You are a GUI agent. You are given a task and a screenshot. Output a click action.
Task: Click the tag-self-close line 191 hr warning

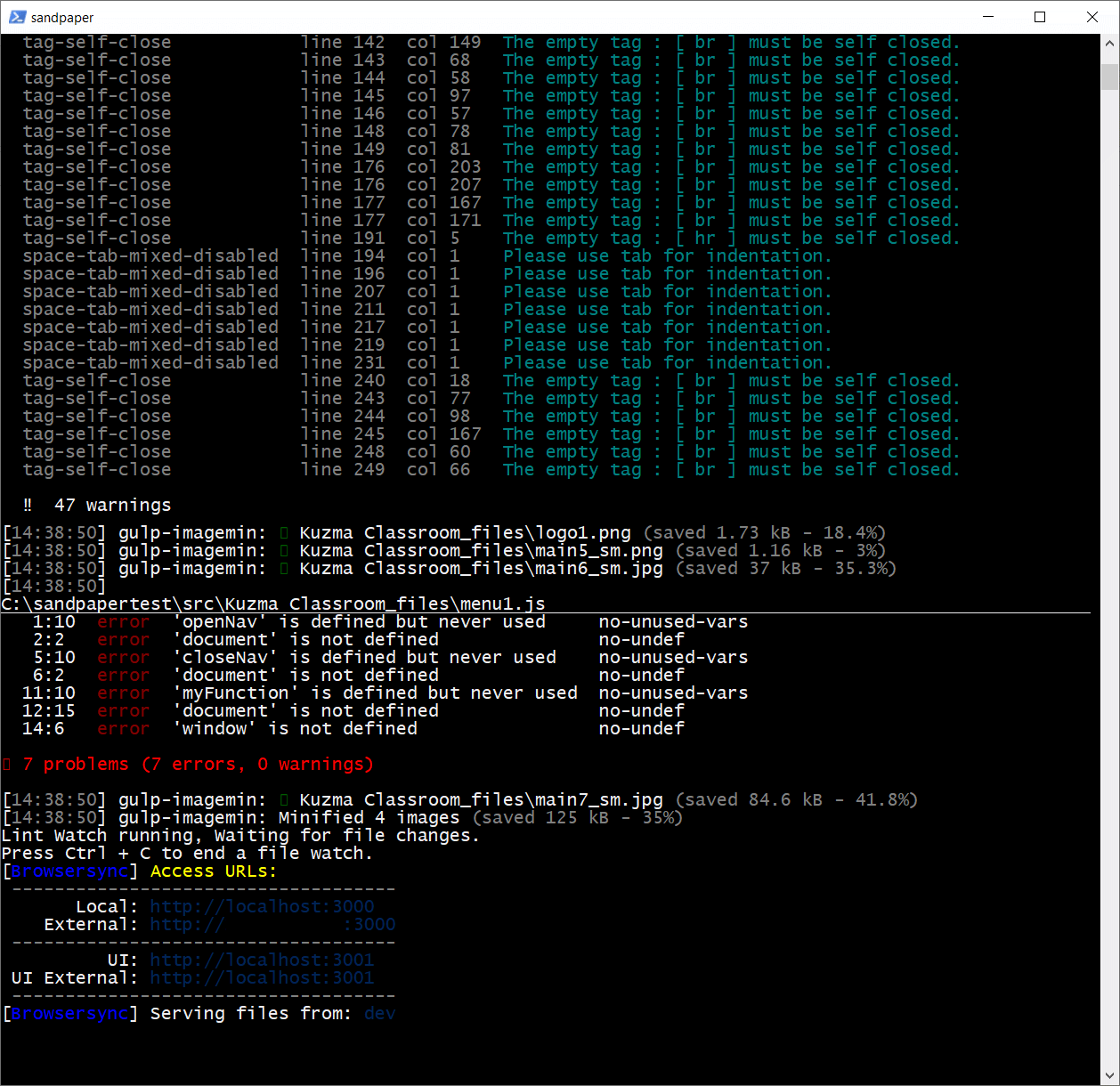(x=491, y=238)
